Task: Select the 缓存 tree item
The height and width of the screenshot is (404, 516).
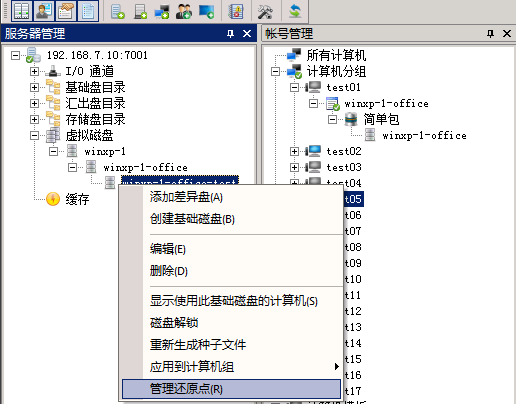Action: [x=77, y=199]
